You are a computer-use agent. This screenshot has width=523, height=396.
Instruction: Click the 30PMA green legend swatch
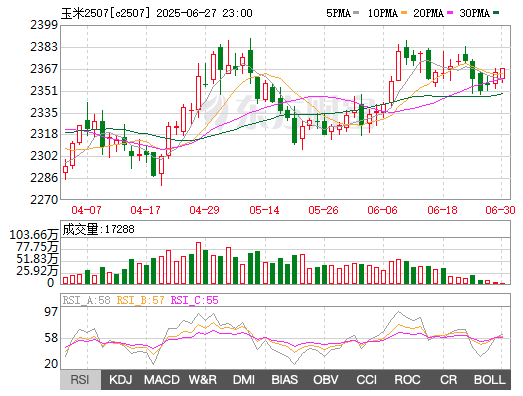pos(496,13)
